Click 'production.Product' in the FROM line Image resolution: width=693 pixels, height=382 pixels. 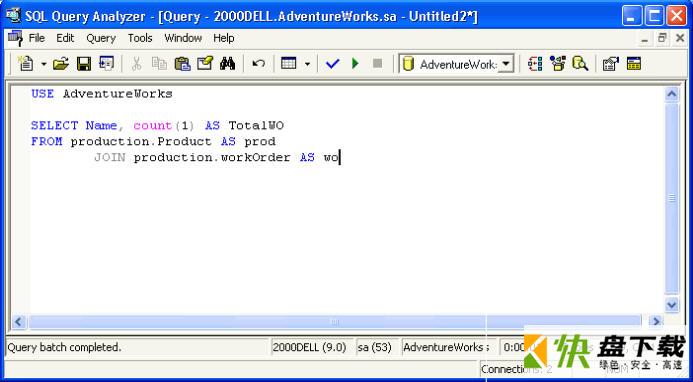[x=141, y=141]
